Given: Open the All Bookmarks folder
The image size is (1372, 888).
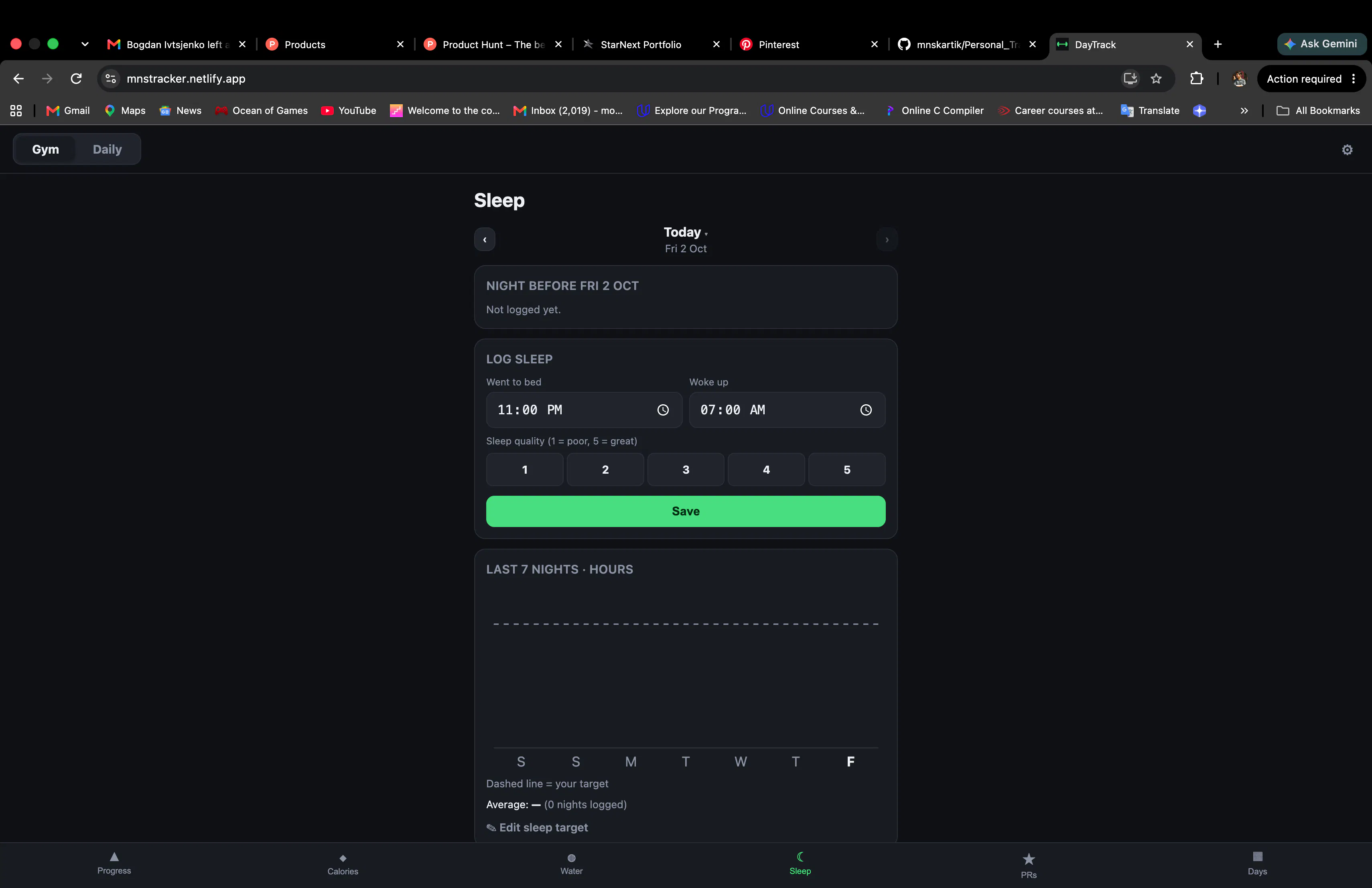Looking at the screenshot, I should 1318,111.
